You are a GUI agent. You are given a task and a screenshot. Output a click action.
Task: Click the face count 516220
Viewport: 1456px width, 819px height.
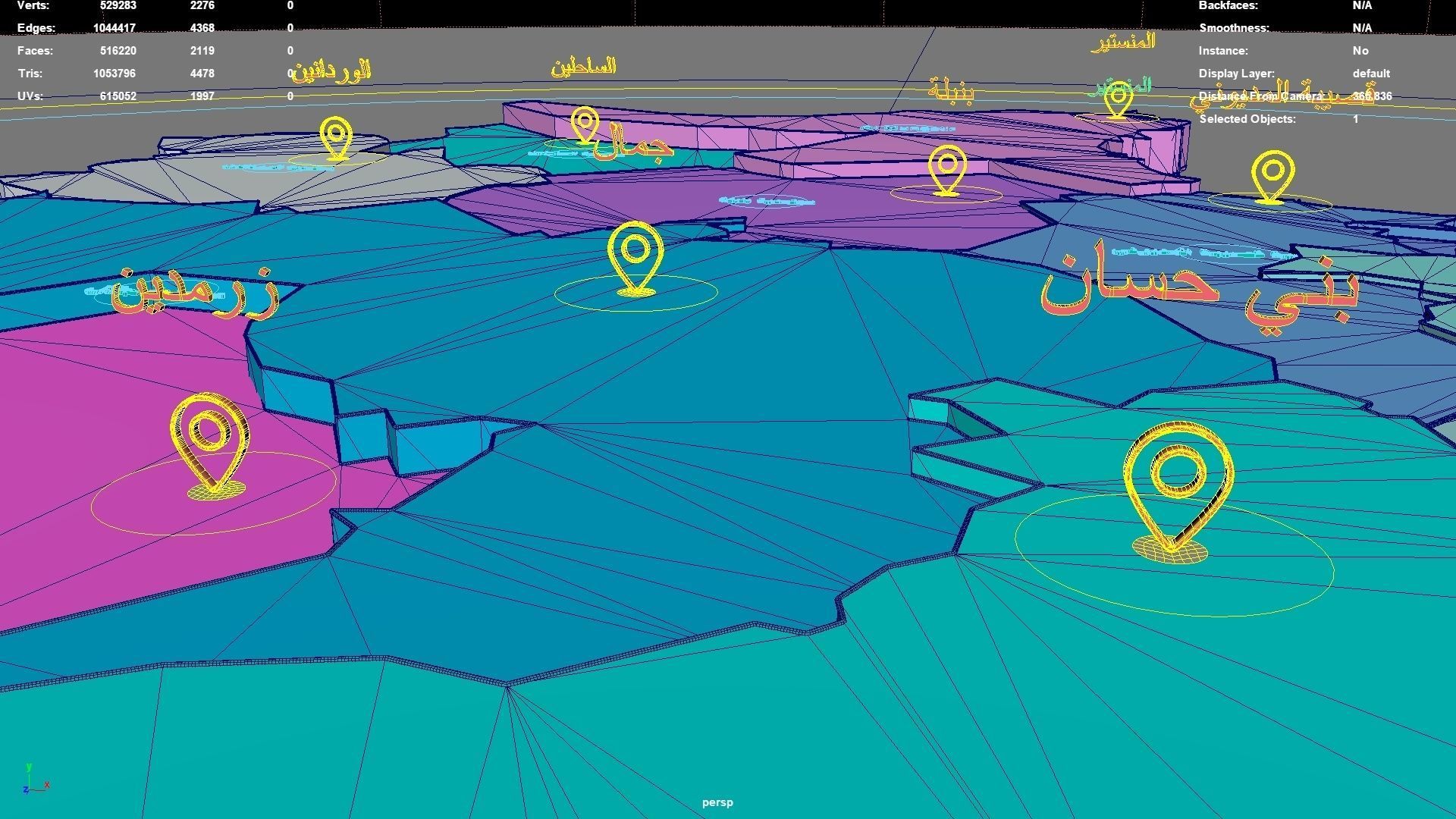118,51
